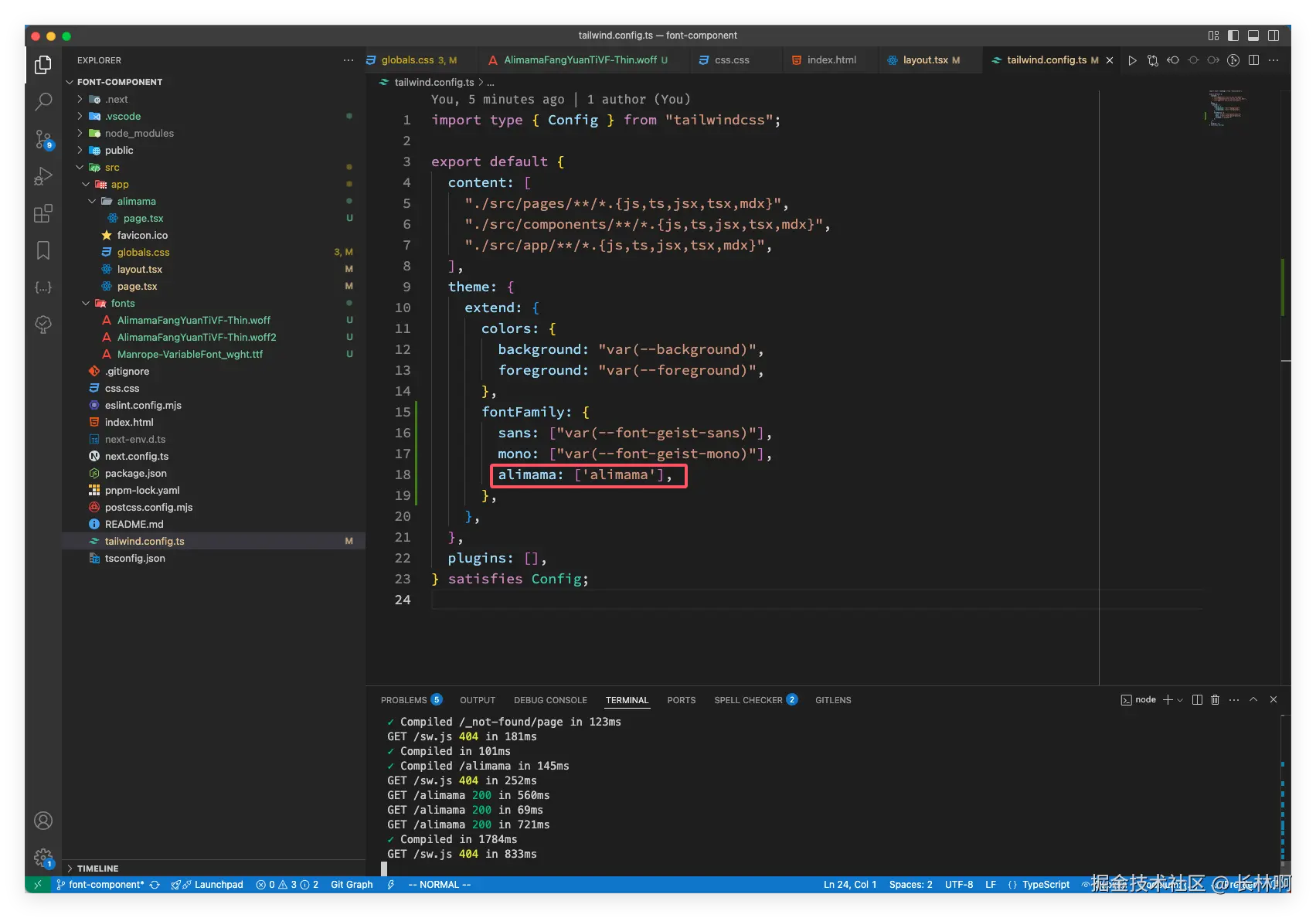
Task: Switch to the layout.tsx tab
Action: pos(925,60)
